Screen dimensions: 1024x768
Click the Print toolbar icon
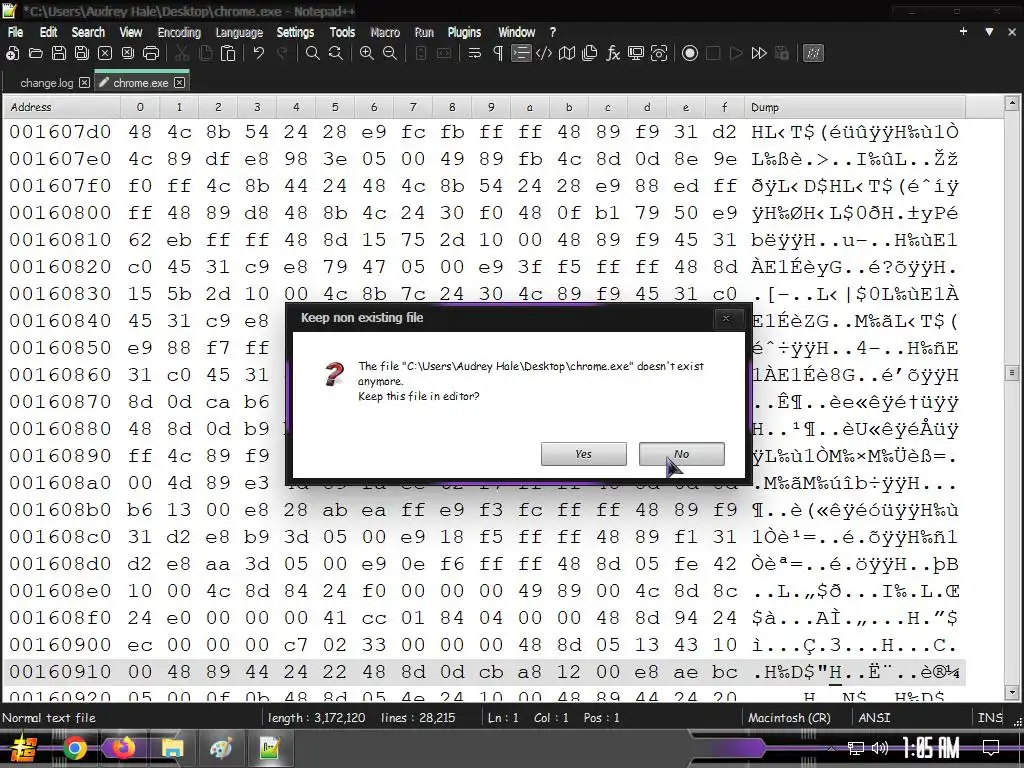coord(151,54)
